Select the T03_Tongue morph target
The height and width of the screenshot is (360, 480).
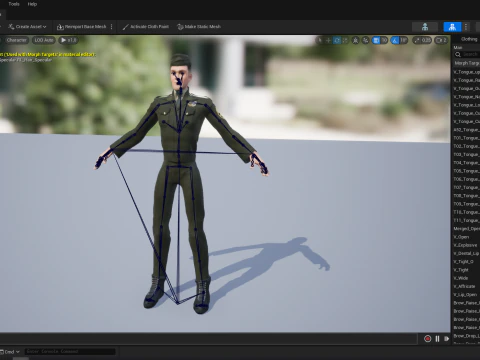(466, 155)
